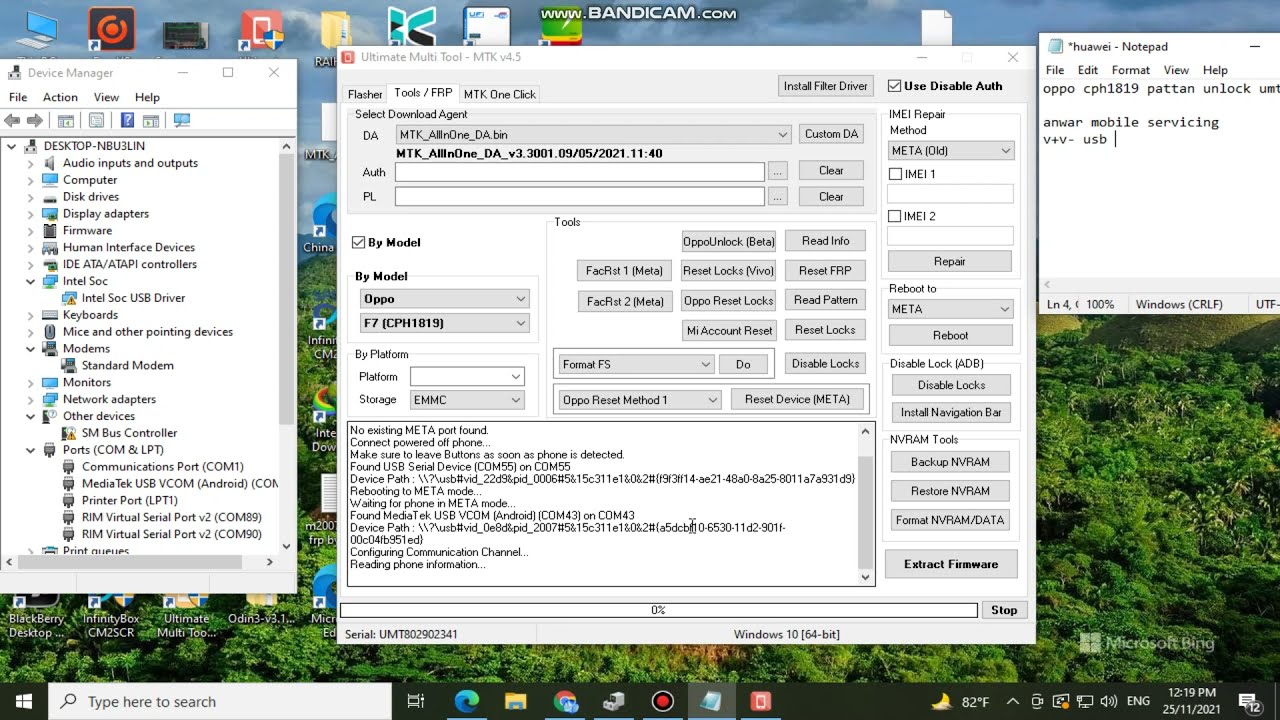Click the Backup NVRAM button

tap(950, 462)
